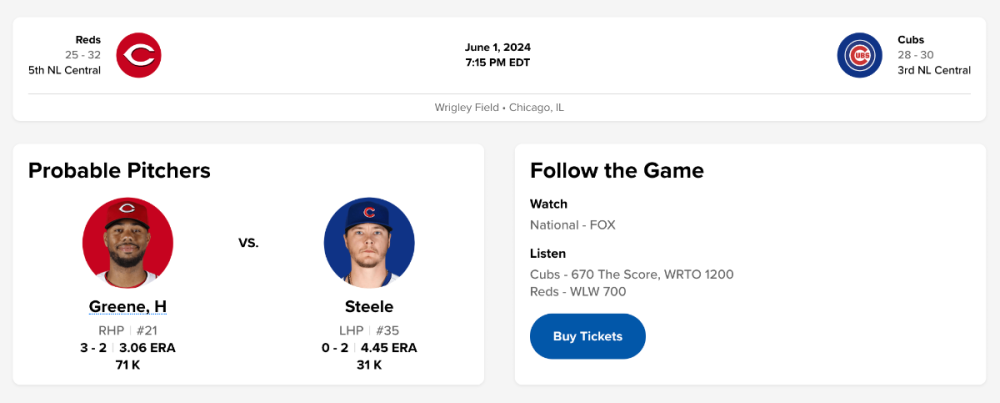This screenshot has height=403, width=1000.
Task: Open the Greene, H player link
Action: coord(128,307)
